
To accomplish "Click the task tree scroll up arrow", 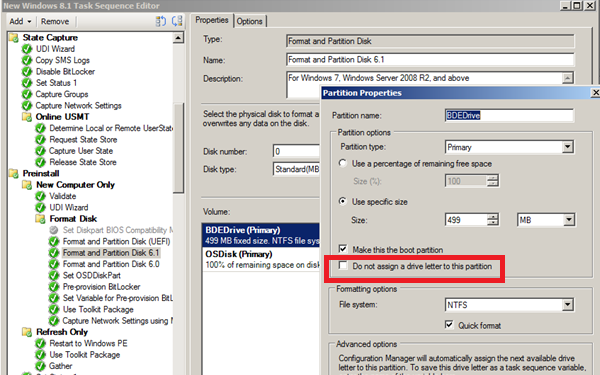I will tap(178, 38).
